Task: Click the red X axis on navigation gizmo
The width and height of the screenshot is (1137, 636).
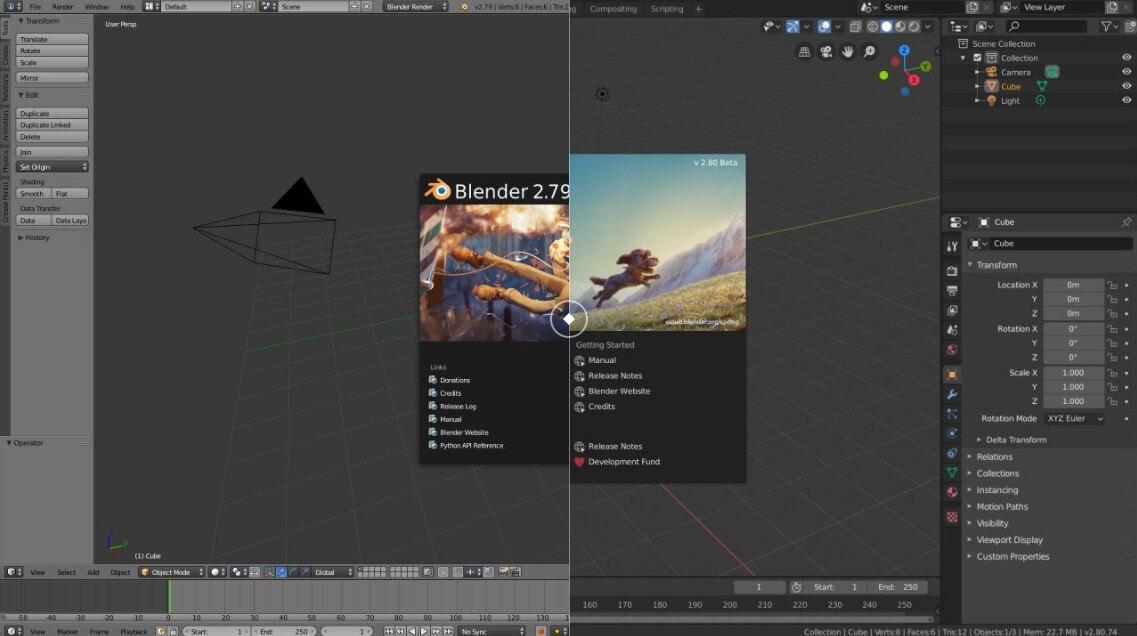Action: tap(914, 80)
